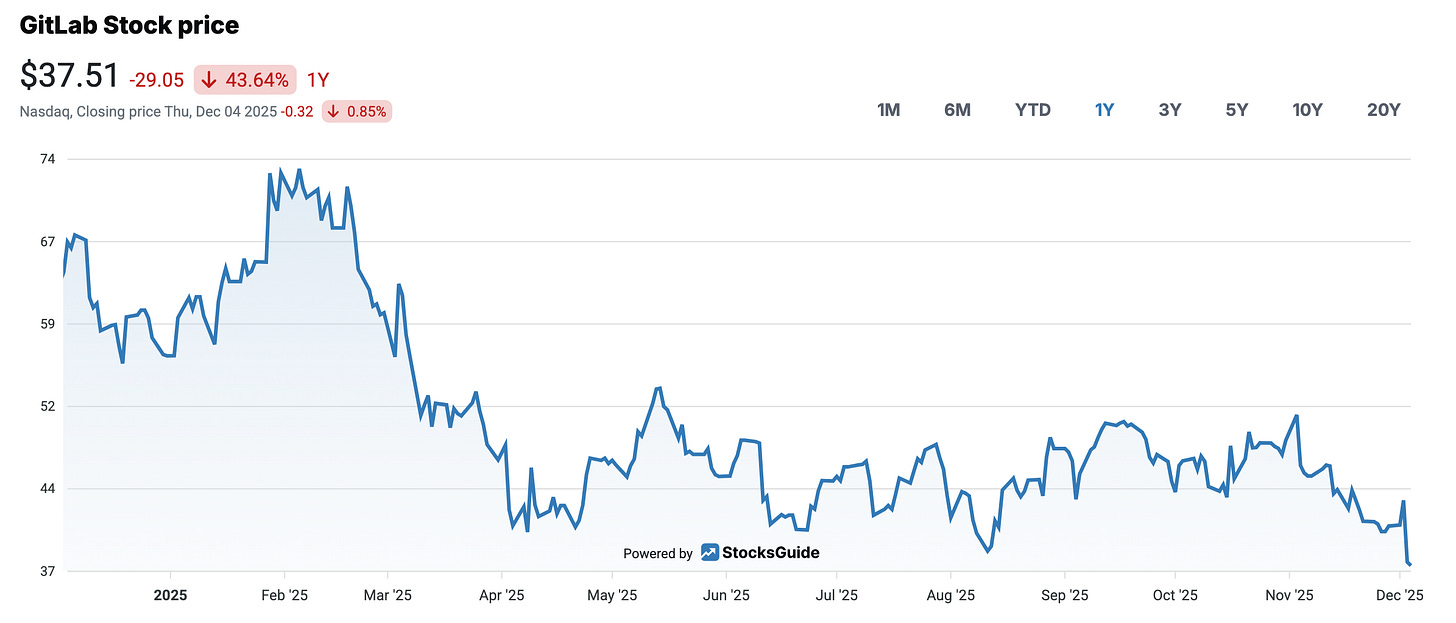
Task: Switch the chart to YTD view
Action: pyautogui.click(x=1032, y=110)
